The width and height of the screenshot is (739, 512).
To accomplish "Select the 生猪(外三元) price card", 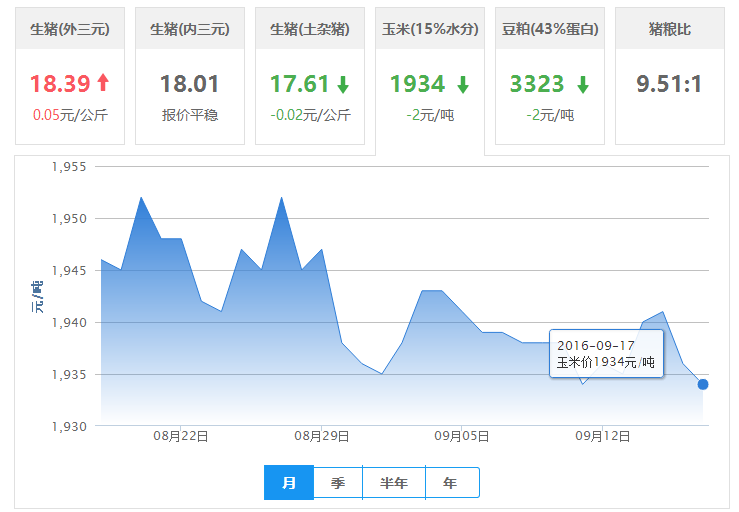I will click(70, 76).
